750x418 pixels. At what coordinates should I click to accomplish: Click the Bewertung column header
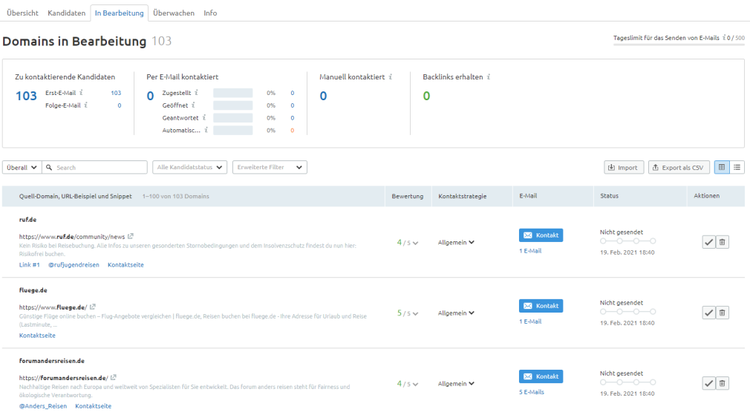[x=408, y=196]
